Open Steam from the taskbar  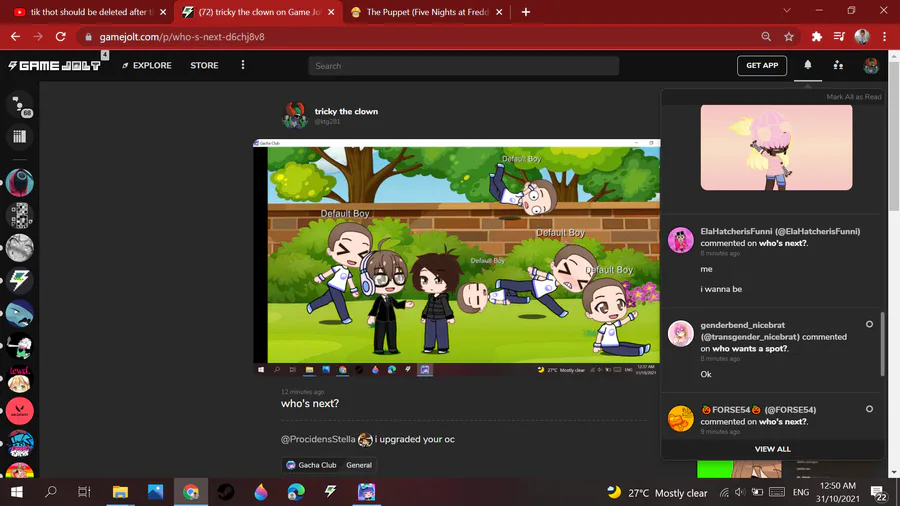(226, 492)
